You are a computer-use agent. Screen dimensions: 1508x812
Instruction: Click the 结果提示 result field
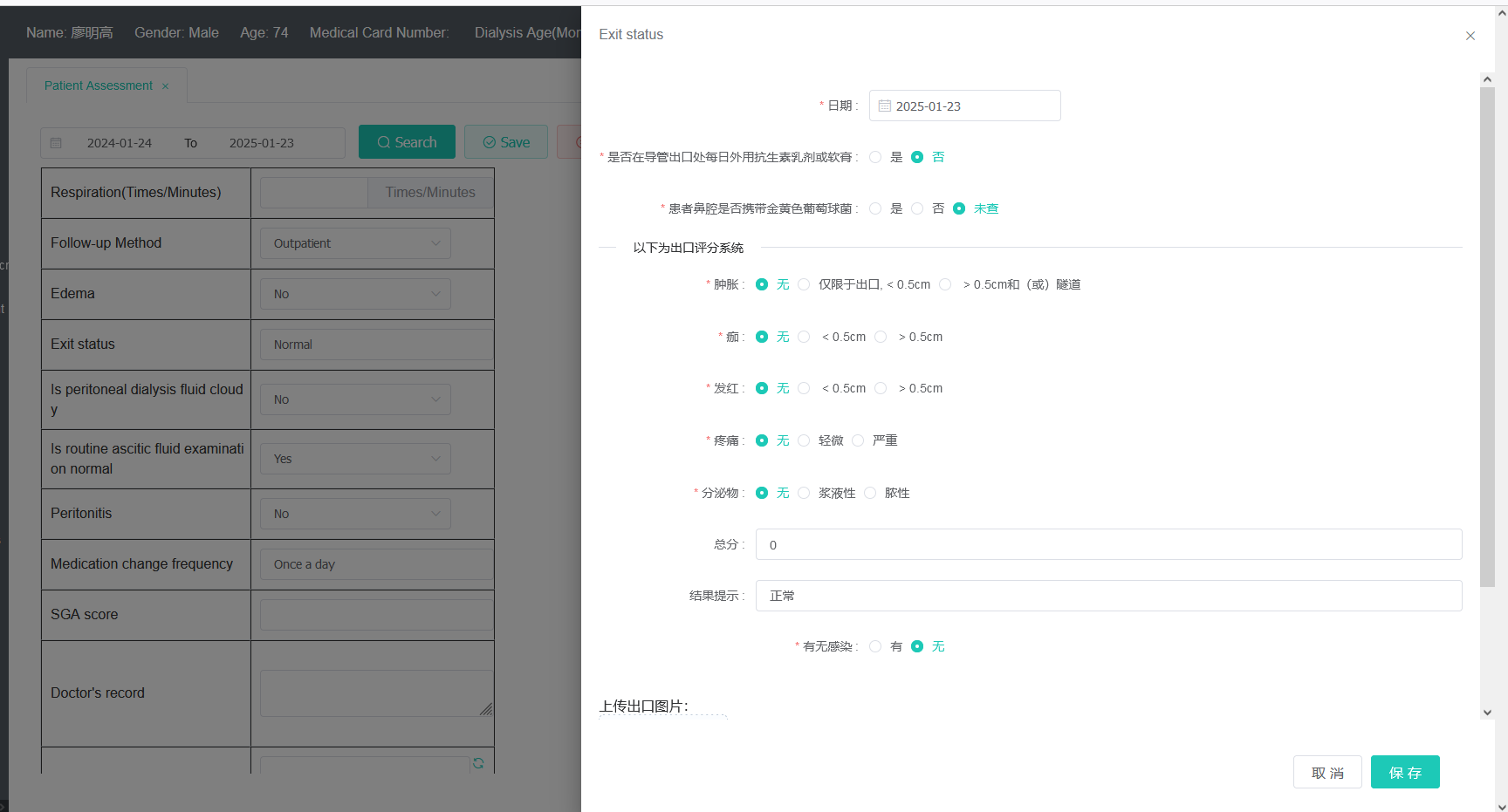coord(1109,596)
